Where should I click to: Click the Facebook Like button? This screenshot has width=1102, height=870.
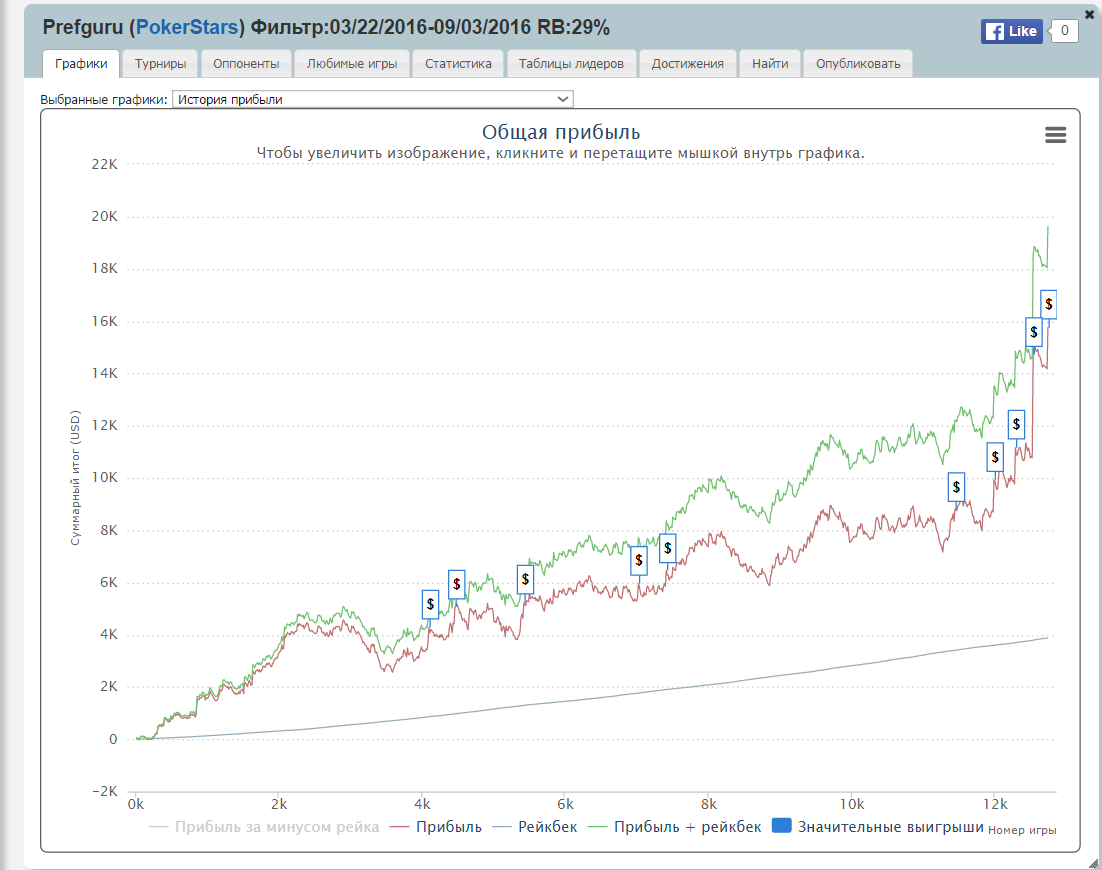coord(1011,31)
